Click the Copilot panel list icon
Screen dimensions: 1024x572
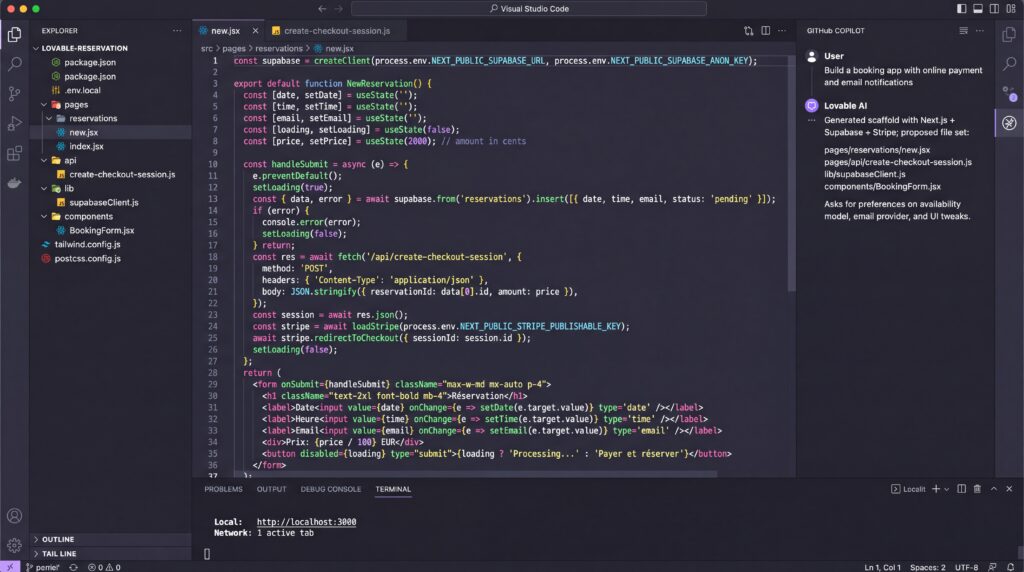963,31
